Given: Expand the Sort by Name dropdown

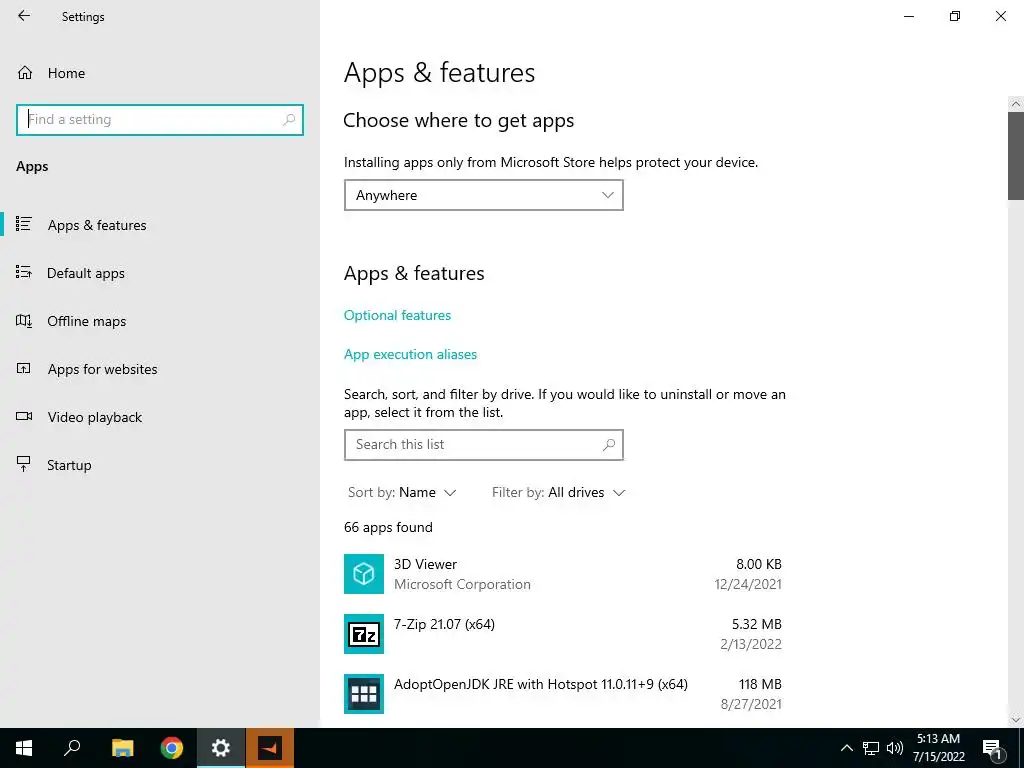Looking at the screenshot, I should [x=402, y=492].
